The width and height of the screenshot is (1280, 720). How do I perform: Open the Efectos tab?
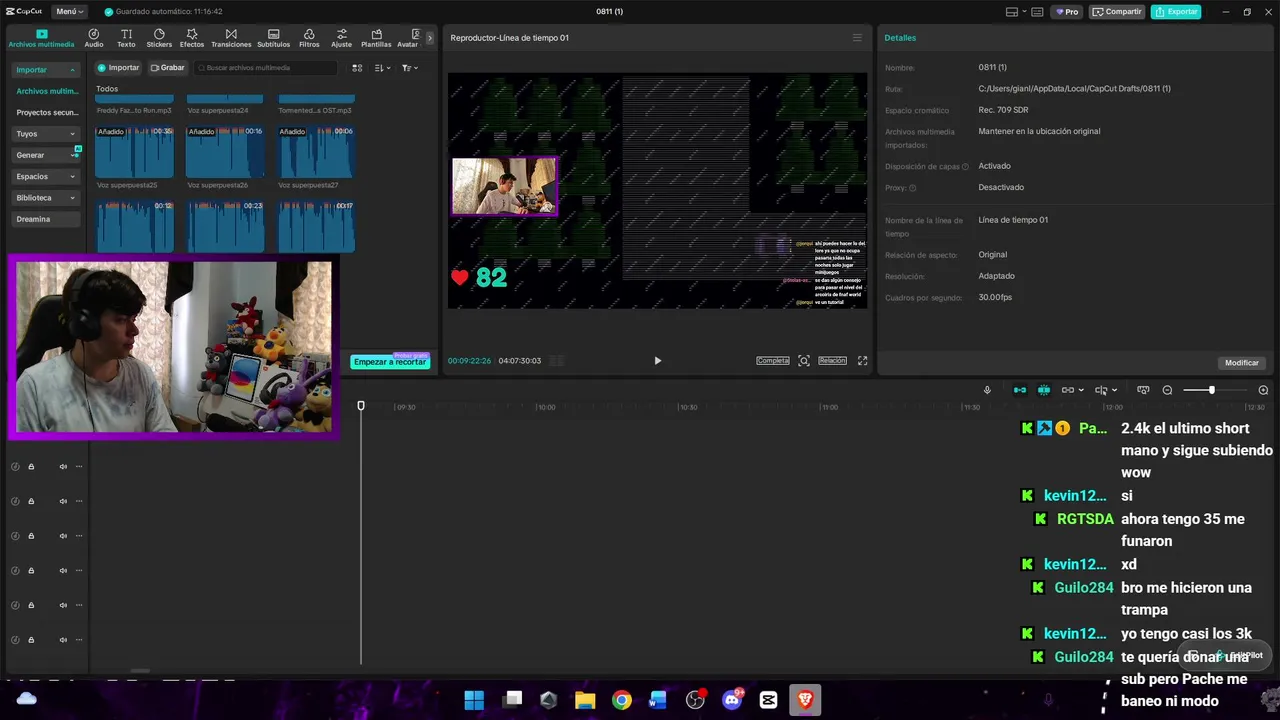[x=192, y=38]
